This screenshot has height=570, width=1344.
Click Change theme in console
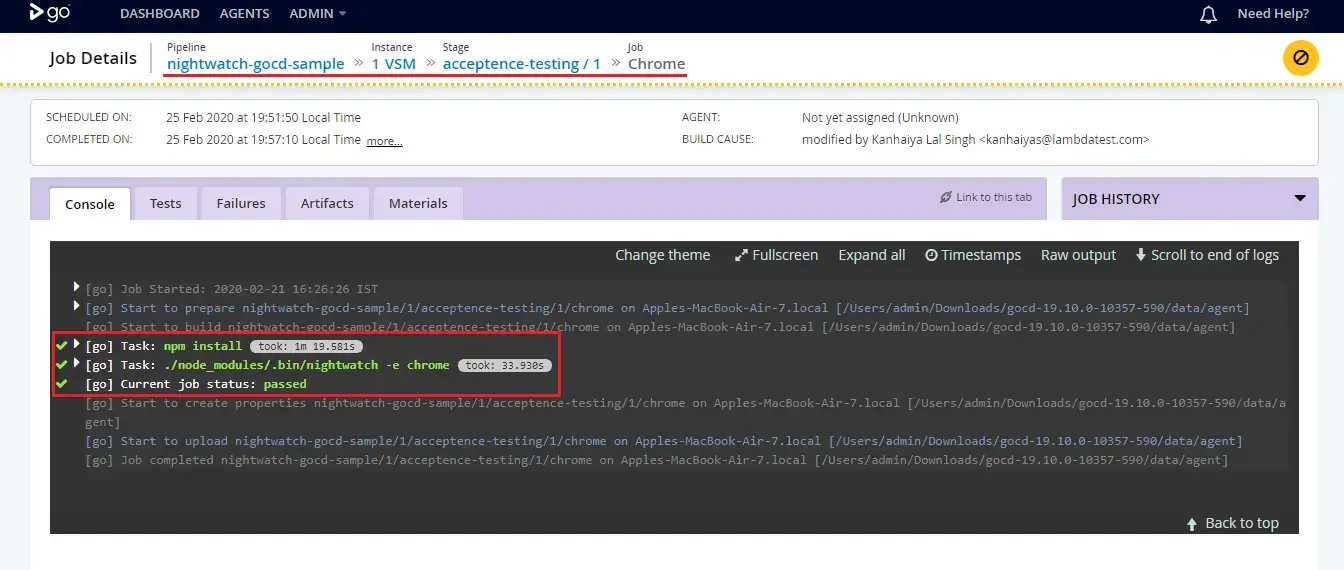click(x=663, y=255)
